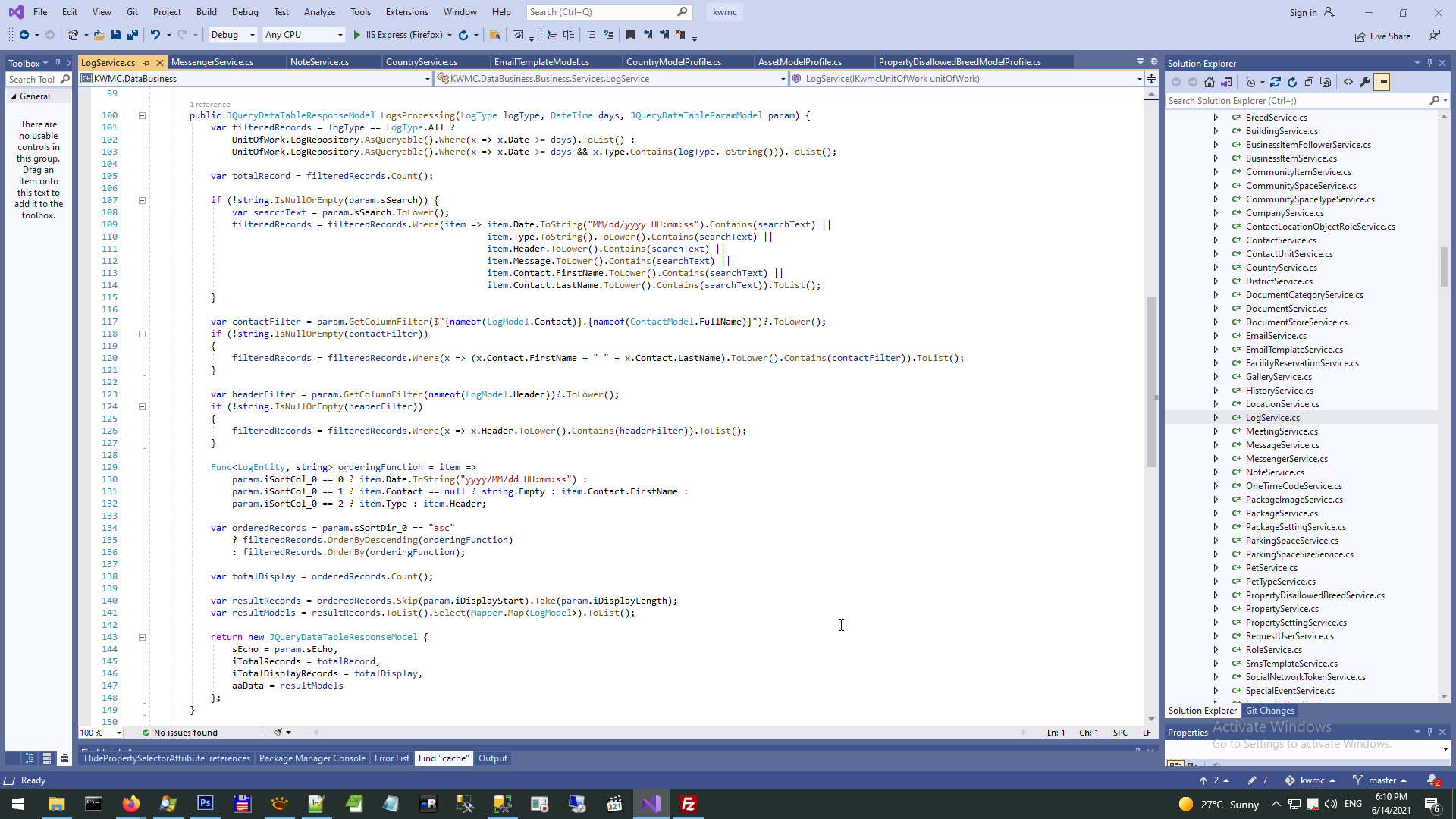Image resolution: width=1456 pixels, height=819 pixels.
Task: Click Sync with Active Document icon
Action: coord(1276,82)
